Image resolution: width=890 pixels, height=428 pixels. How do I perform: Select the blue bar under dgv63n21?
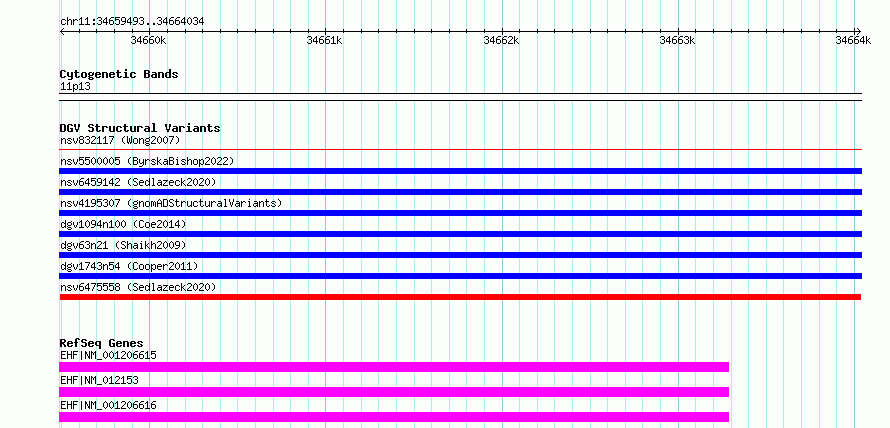click(x=461, y=255)
